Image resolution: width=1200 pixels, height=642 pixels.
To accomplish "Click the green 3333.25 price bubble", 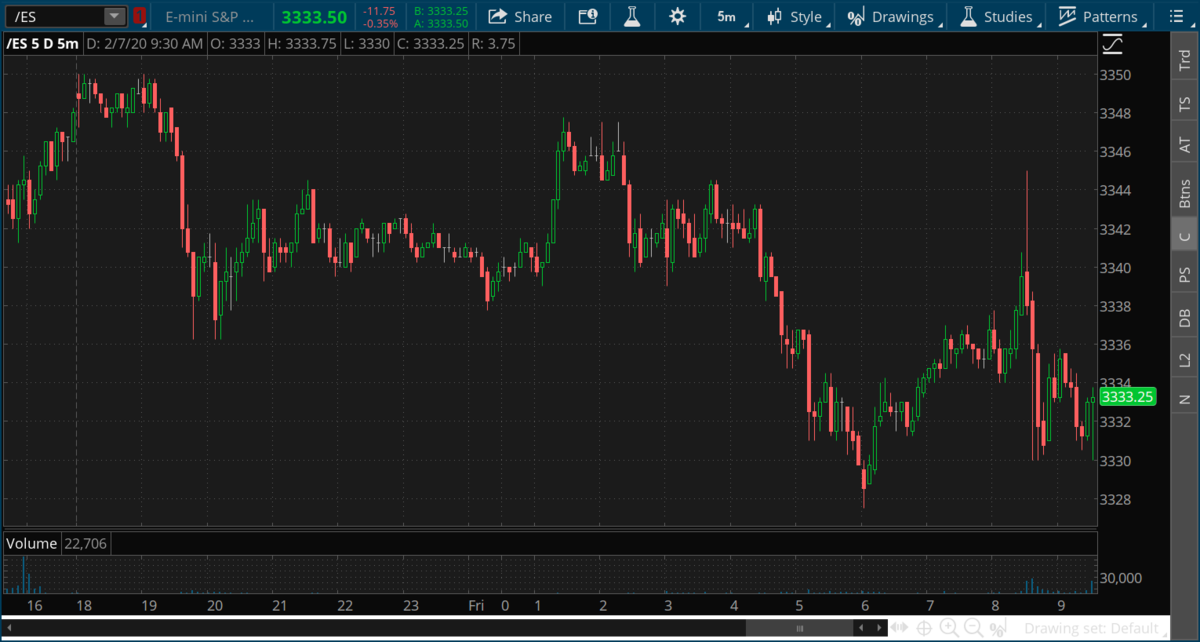I will 1127,397.
